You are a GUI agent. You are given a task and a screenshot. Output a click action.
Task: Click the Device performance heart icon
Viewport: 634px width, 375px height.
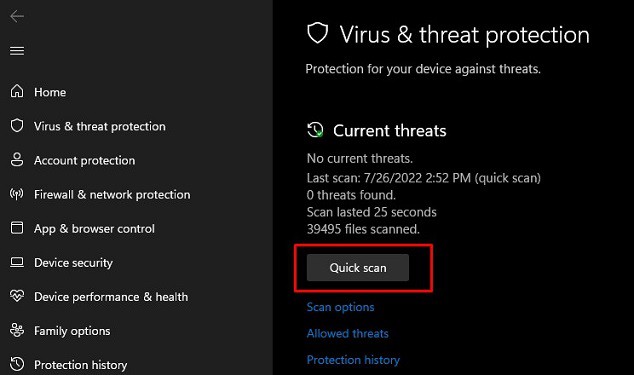click(17, 296)
